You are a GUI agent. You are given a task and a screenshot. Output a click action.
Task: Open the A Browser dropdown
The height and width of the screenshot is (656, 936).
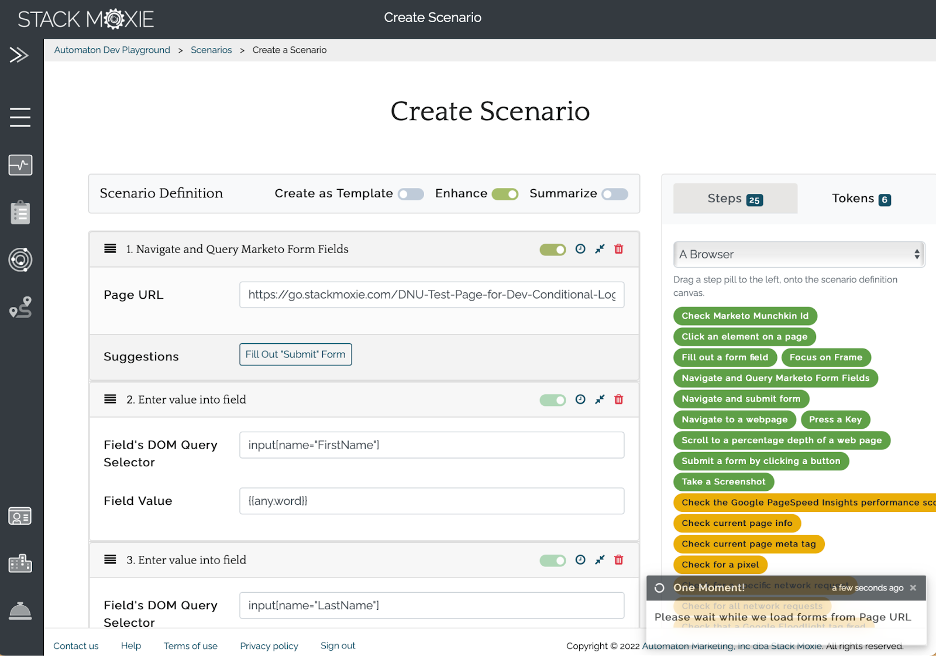coord(799,254)
